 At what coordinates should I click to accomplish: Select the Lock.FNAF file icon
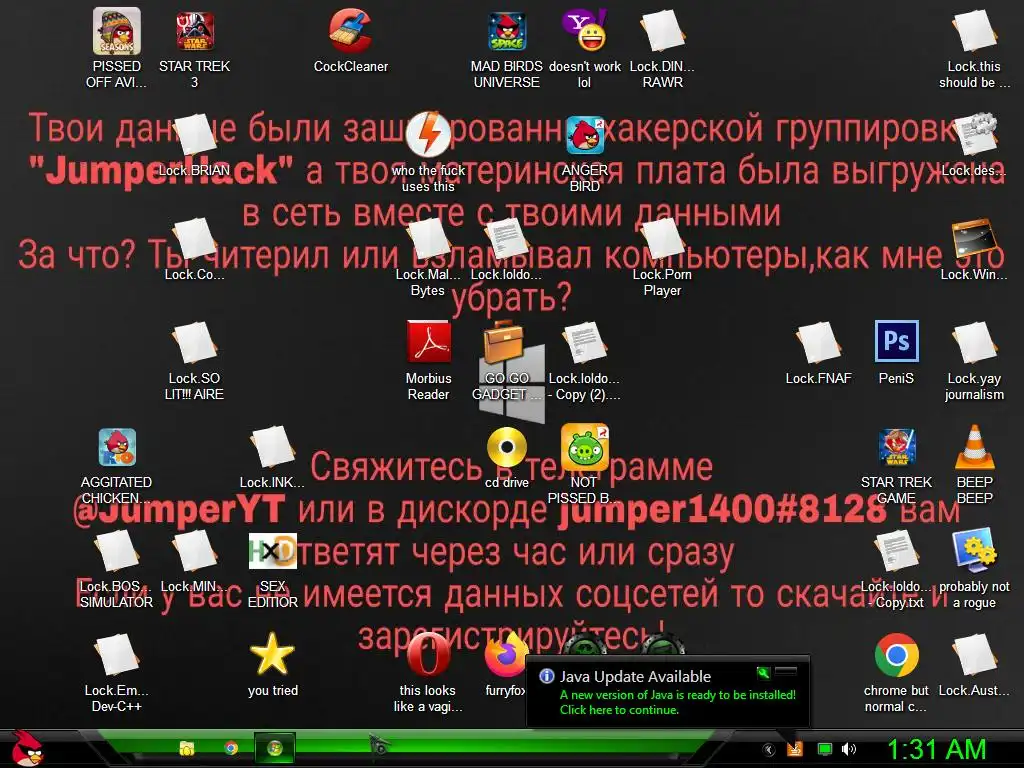coord(818,342)
